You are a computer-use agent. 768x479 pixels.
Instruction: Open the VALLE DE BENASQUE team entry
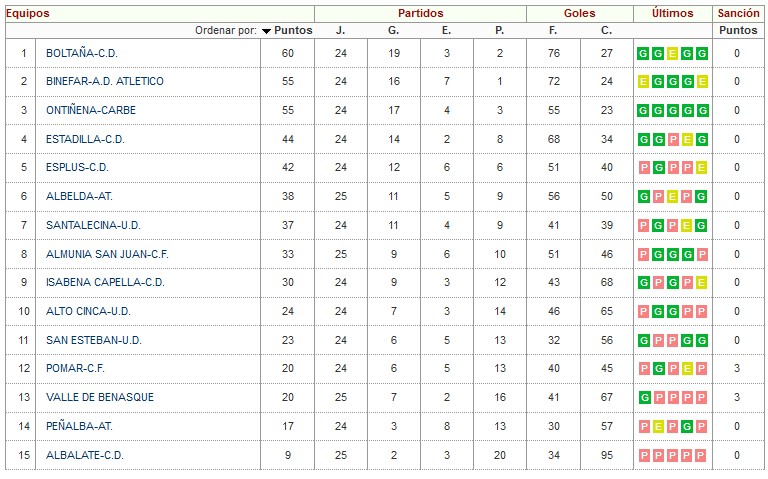(x=100, y=397)
